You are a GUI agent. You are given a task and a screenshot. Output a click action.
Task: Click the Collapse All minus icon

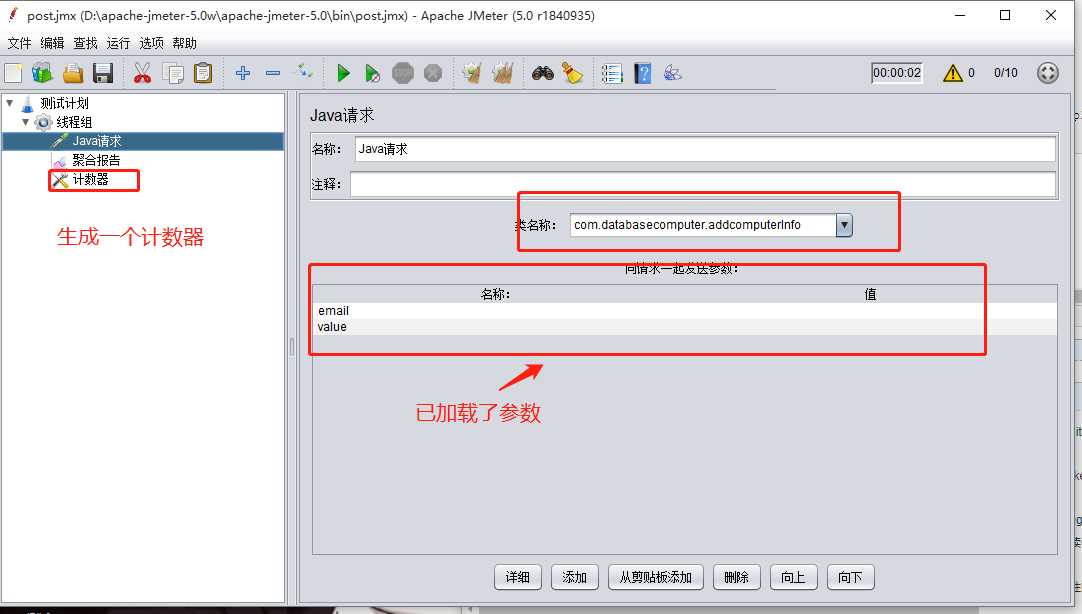coord(273,73)
